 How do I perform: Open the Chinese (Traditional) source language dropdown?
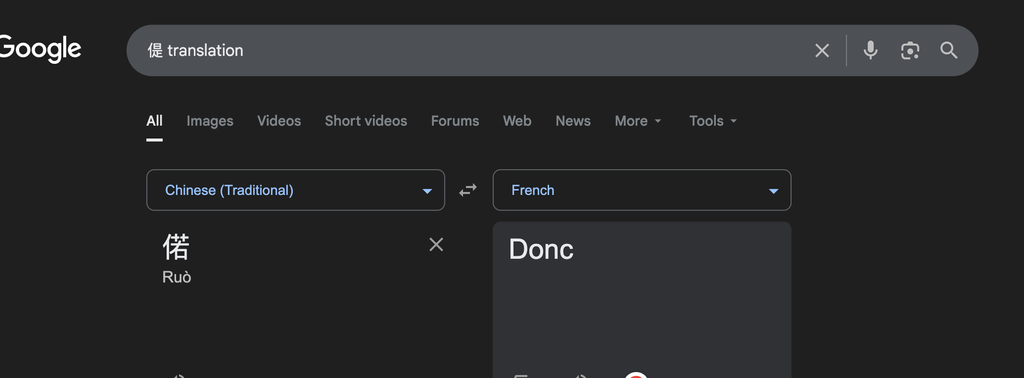tap(295, 190)
